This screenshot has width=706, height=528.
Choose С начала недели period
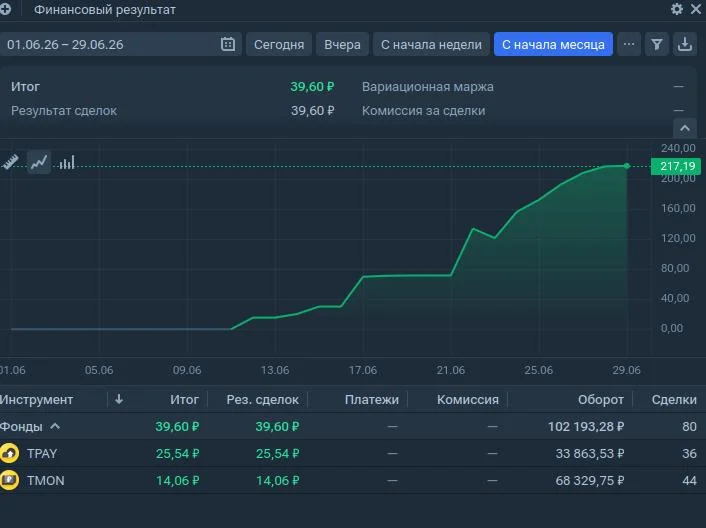[x=431, y=44]
